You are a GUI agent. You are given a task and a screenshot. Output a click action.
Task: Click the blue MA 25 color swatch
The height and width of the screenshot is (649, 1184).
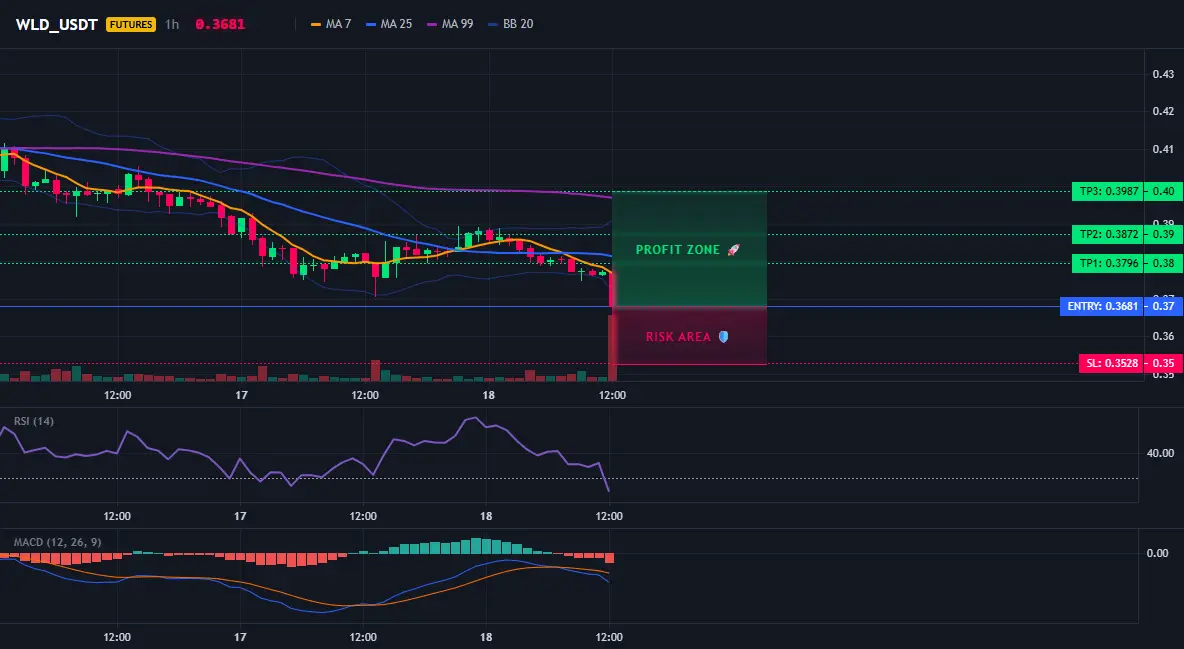371,24
